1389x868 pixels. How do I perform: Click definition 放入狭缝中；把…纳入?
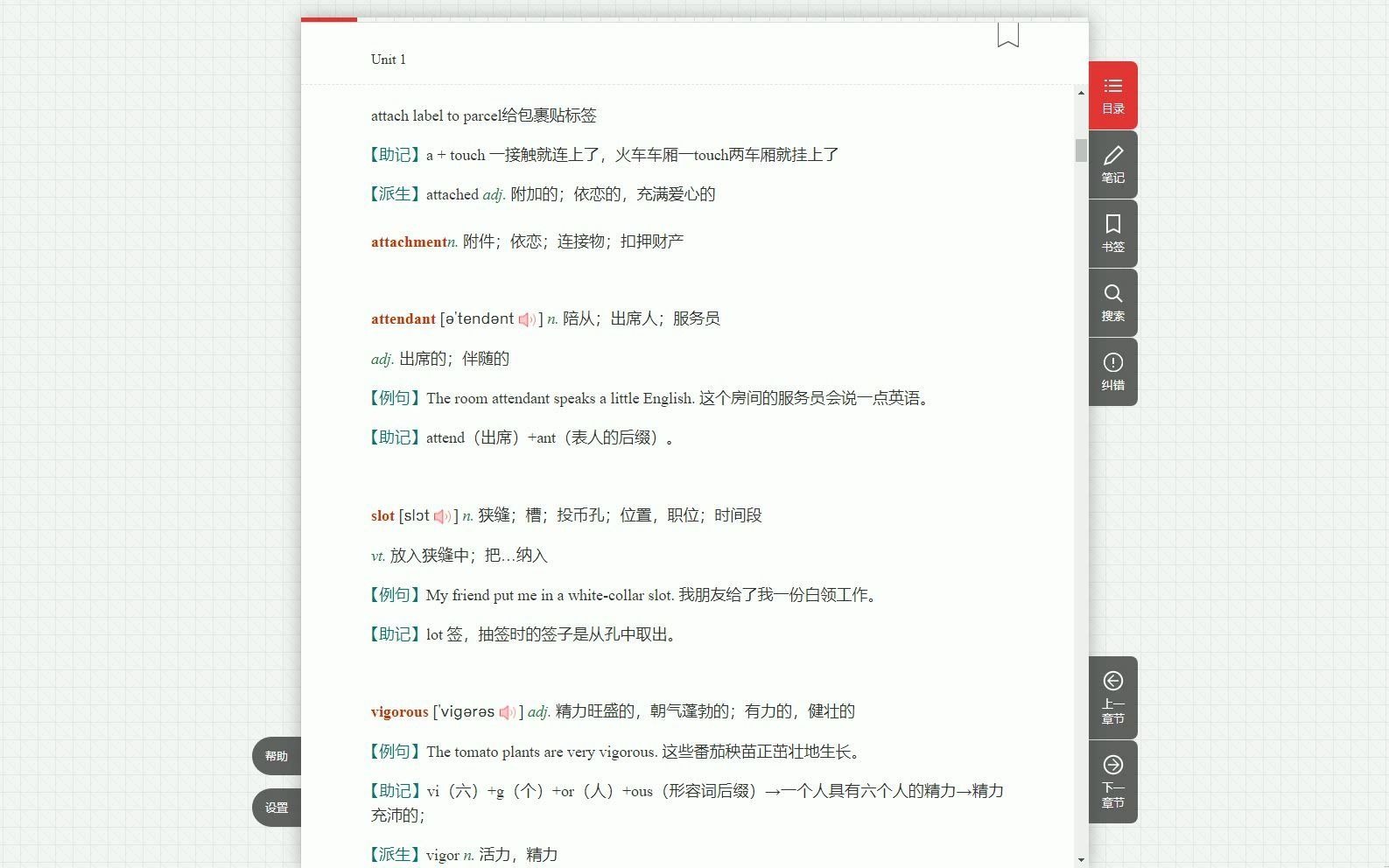coord(468,556)
